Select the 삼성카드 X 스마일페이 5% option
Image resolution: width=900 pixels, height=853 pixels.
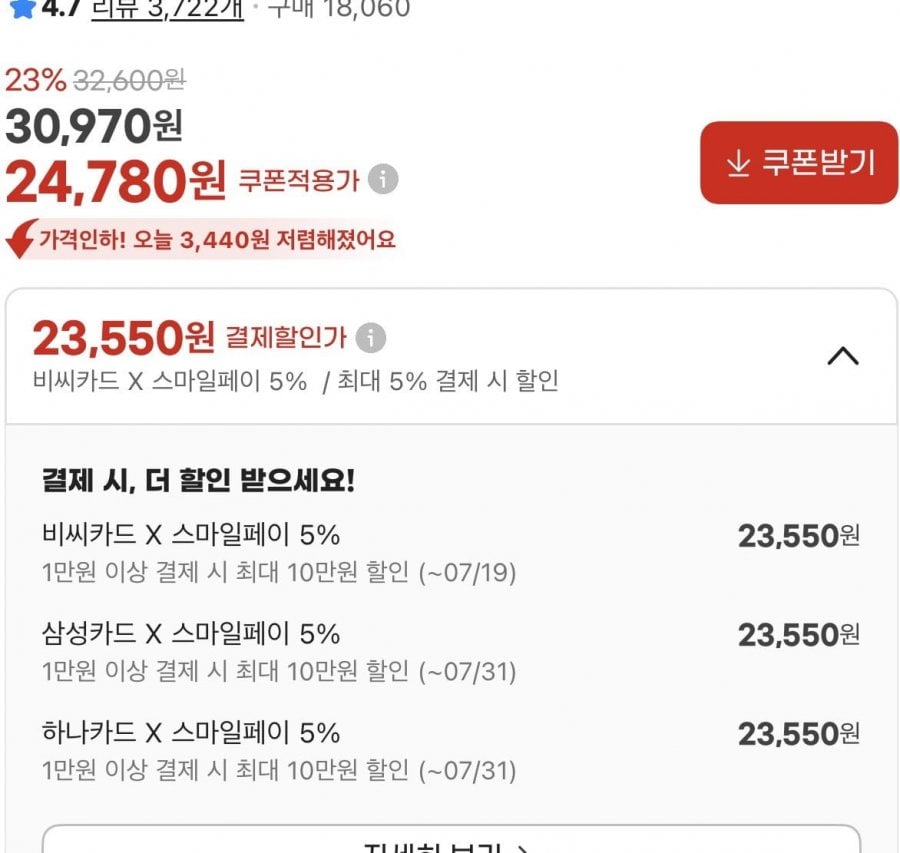click(451, 651)
